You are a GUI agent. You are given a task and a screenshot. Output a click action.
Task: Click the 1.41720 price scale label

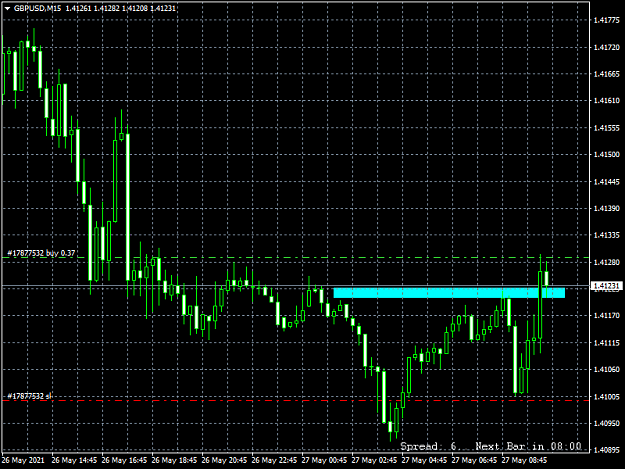tap(606, 47)
